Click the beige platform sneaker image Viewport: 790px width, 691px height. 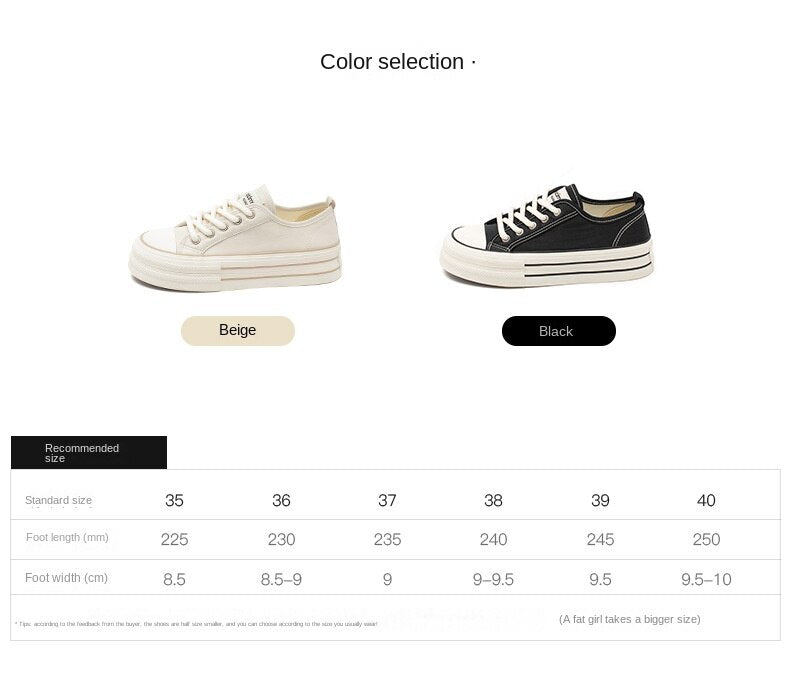pos(235,238)
